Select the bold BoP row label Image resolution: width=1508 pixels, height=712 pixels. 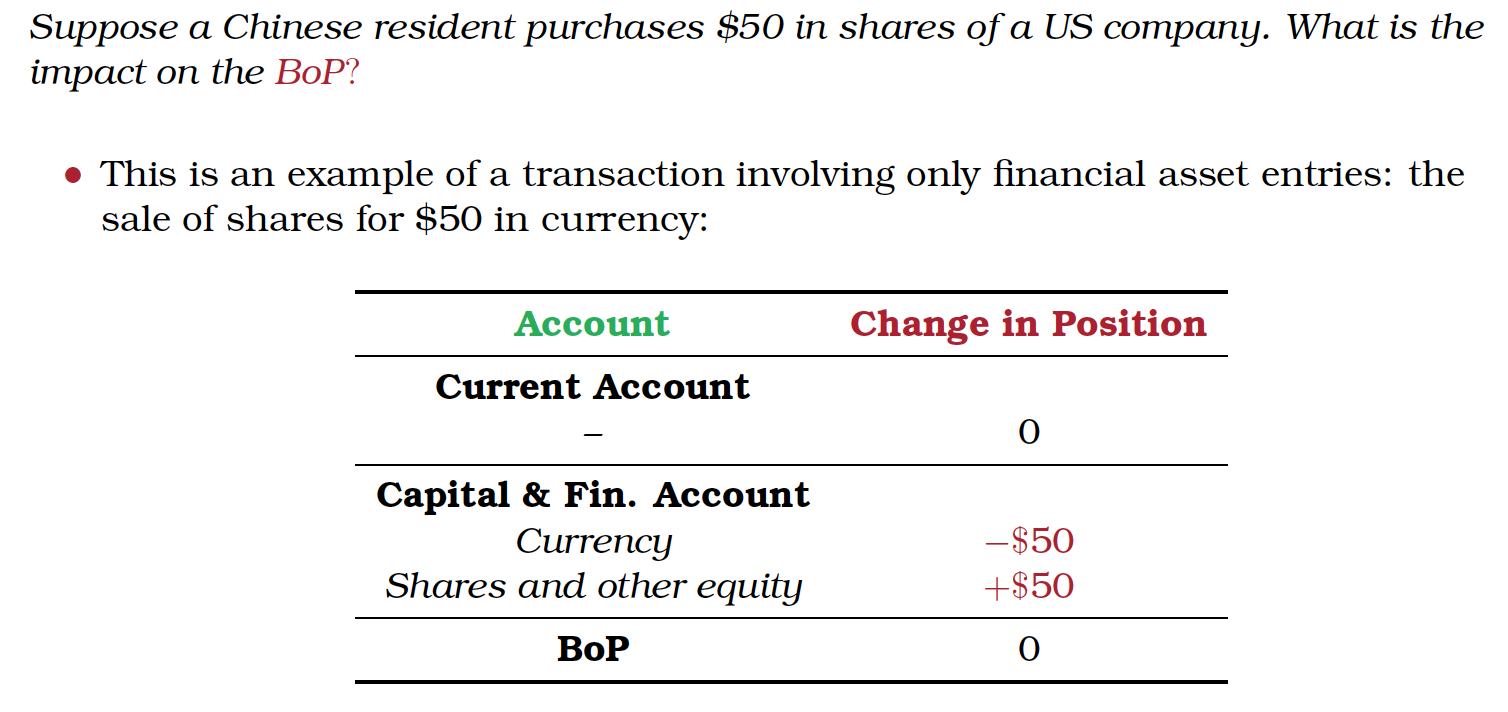pyautogui.click(x=593, y=650)
